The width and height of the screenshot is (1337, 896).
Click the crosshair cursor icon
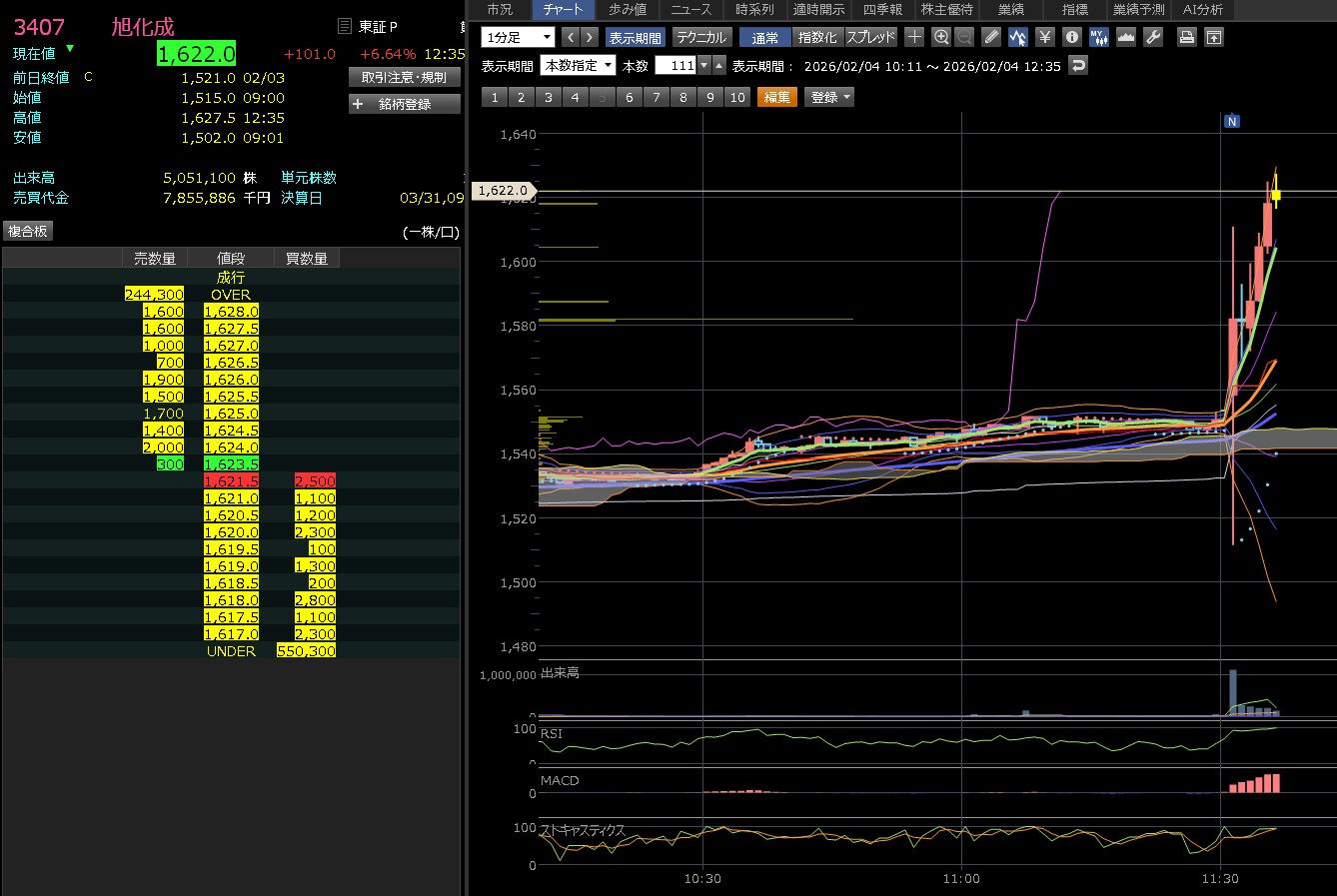point(914,37)
